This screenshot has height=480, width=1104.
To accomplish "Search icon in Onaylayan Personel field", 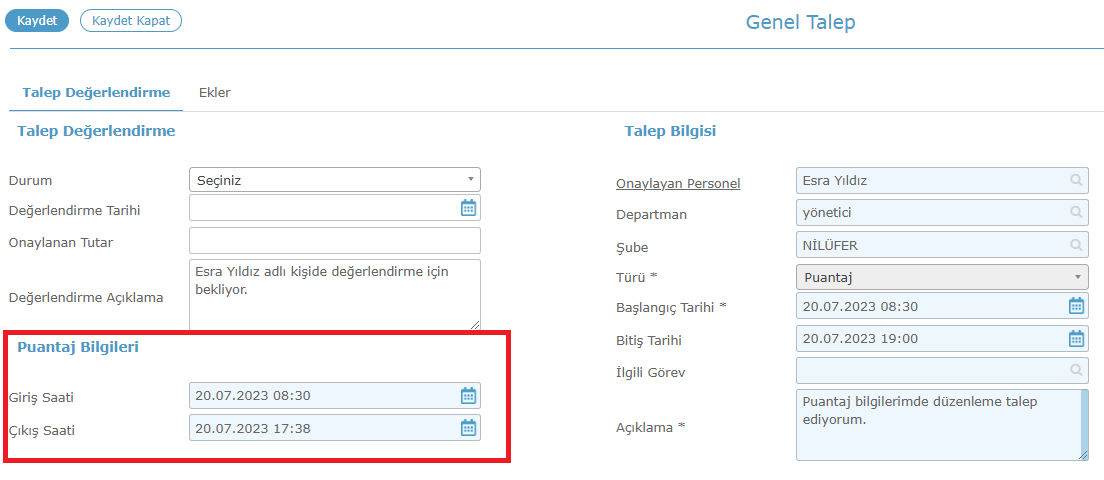I will click(x=1076, y=180).
